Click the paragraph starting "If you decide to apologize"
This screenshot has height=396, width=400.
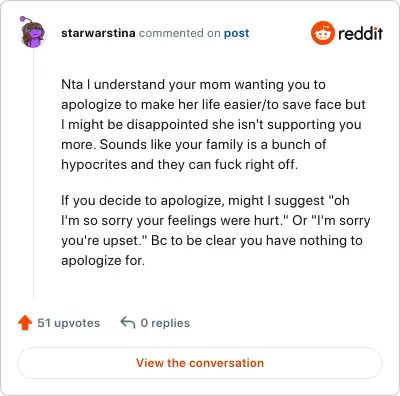point(216,230)
